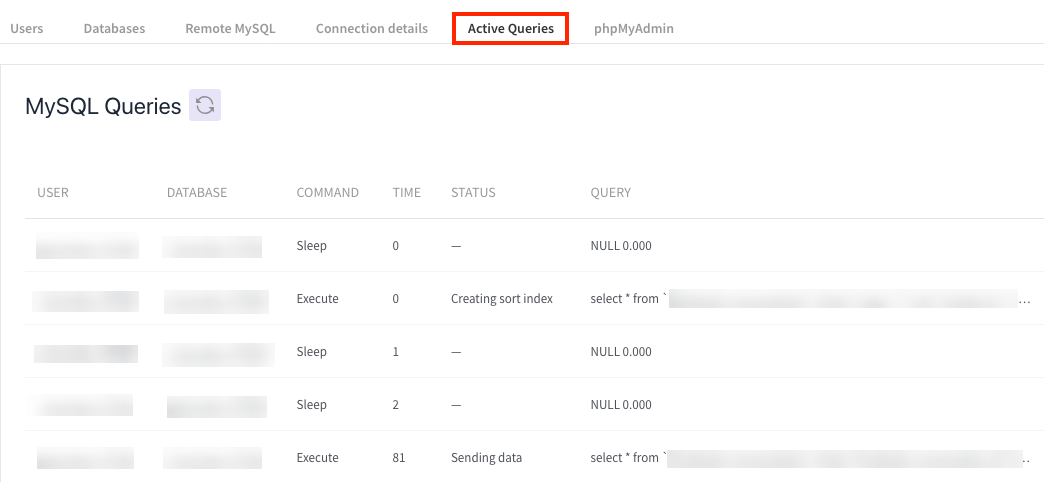The height and width of the screenshot is (482, 1044).
Task: Open the Remote MySQL tab
Action: [x=230, y=28]
